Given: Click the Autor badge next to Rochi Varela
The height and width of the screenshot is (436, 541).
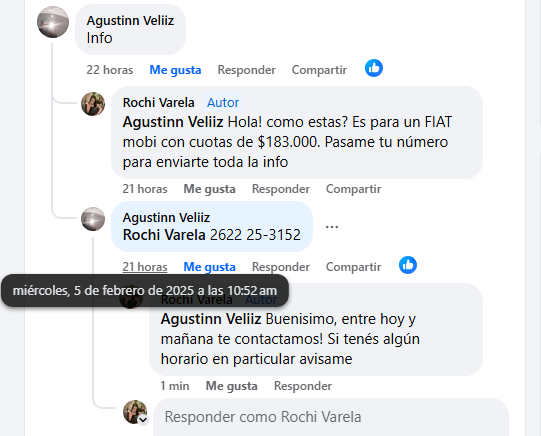Looking at the screenshot, I should (x=223, y=103).
